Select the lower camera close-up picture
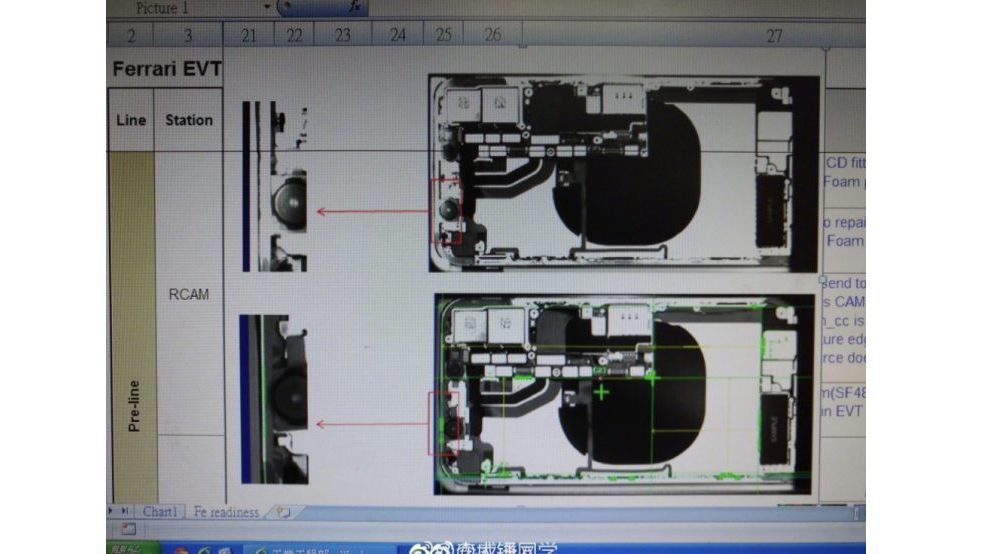The image size is (1000, 554). point(274,399)
